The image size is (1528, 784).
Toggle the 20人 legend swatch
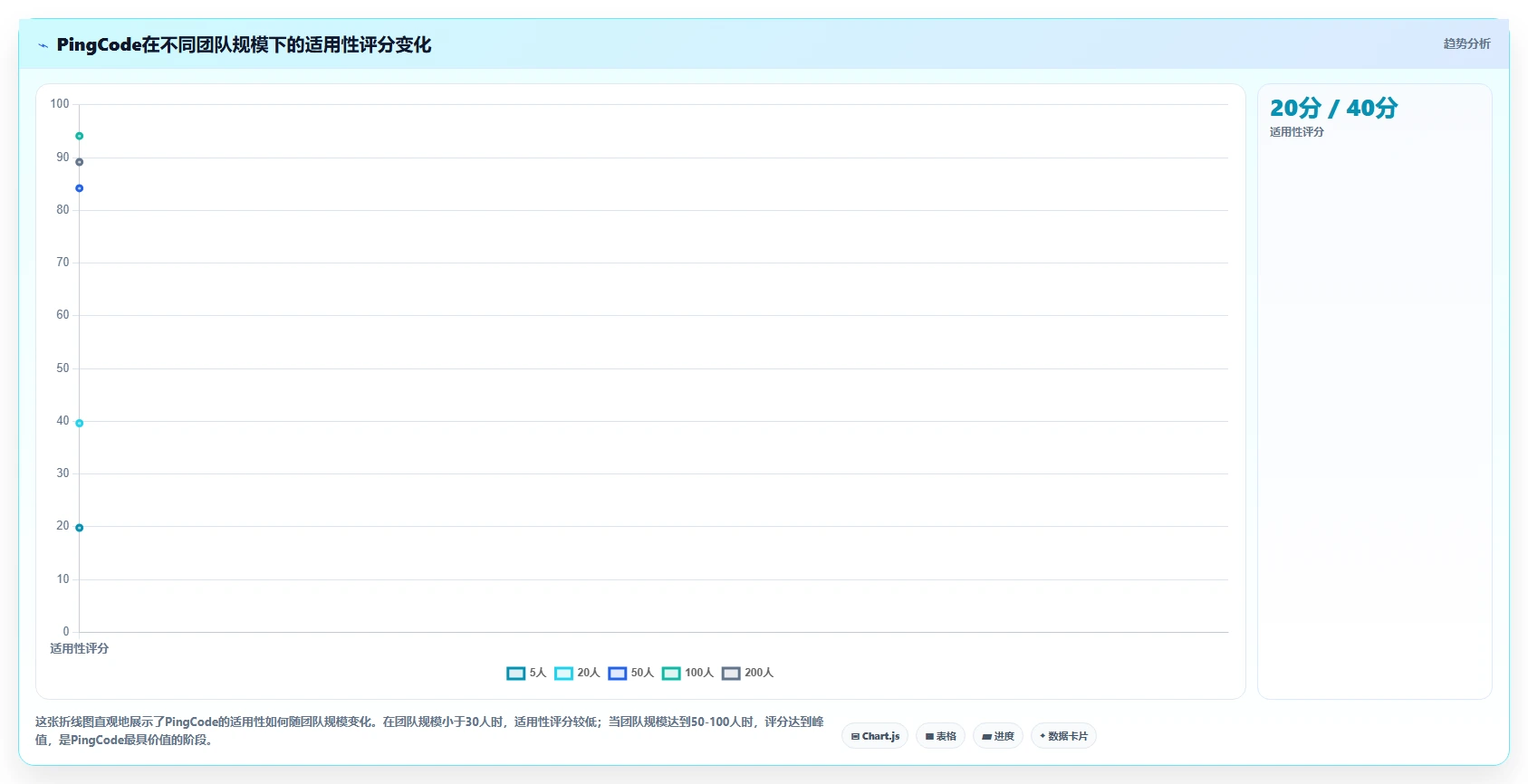[563, 673]
